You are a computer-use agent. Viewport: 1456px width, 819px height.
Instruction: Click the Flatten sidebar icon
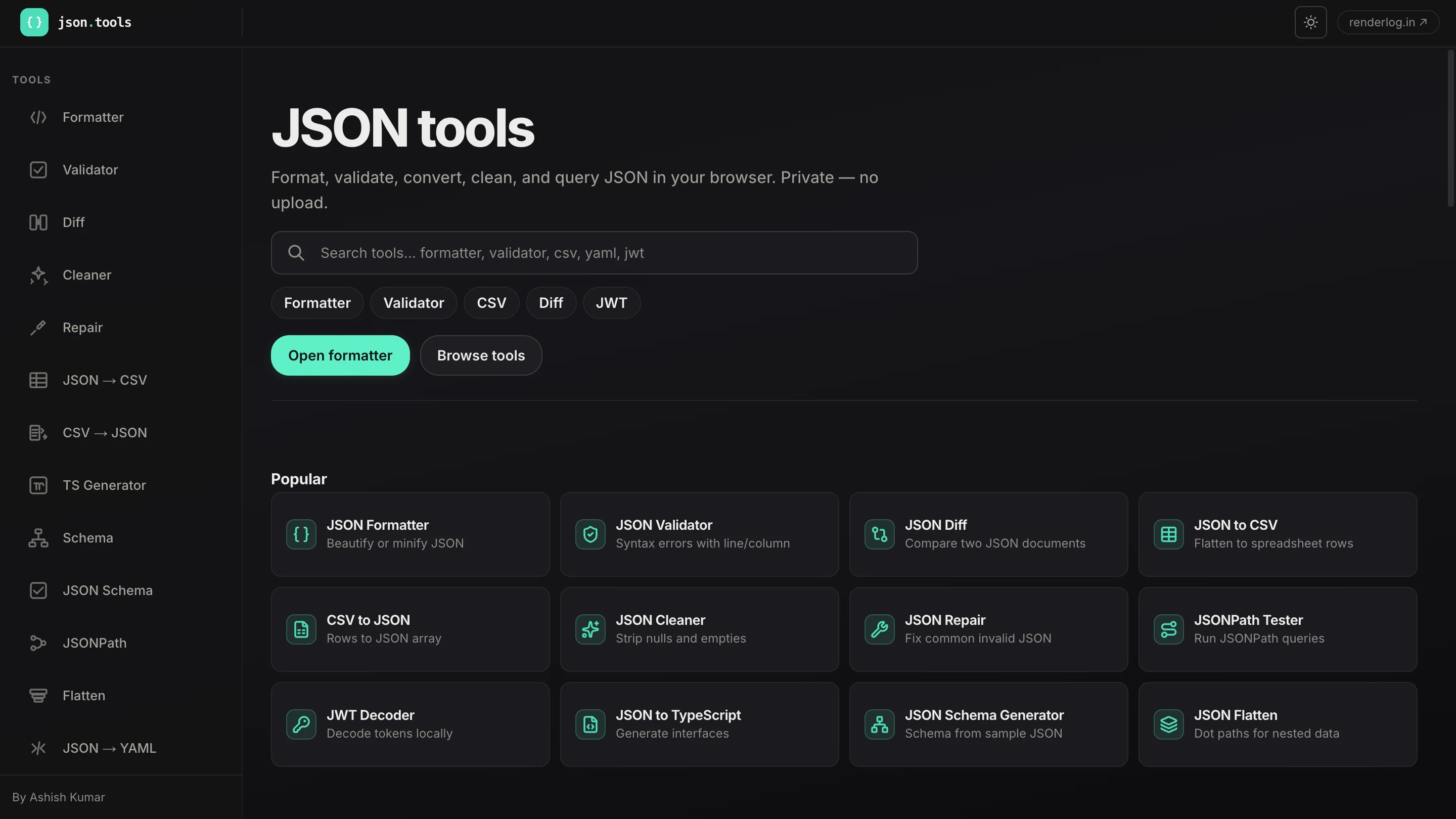pyautogui.click(x=38, y=696)
